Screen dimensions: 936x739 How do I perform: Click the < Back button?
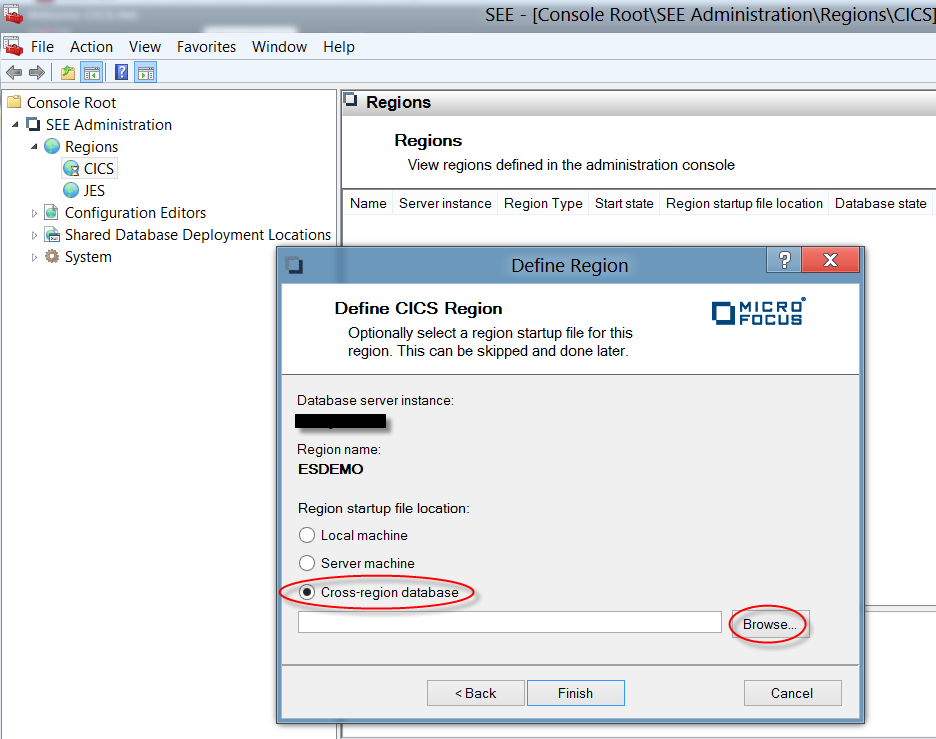[x=476, y=693]
